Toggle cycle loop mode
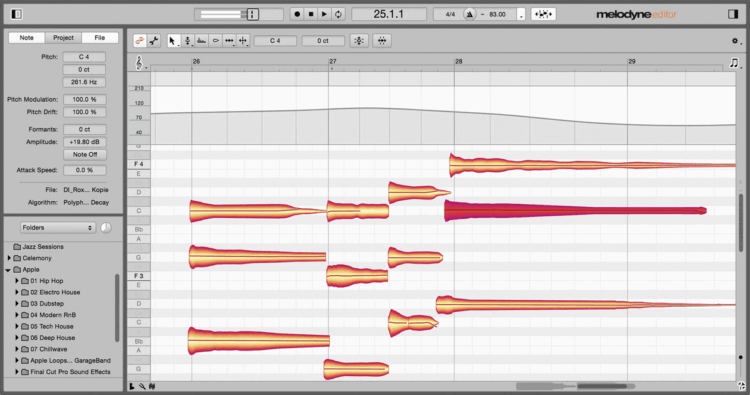 click(x=338, y=14)
